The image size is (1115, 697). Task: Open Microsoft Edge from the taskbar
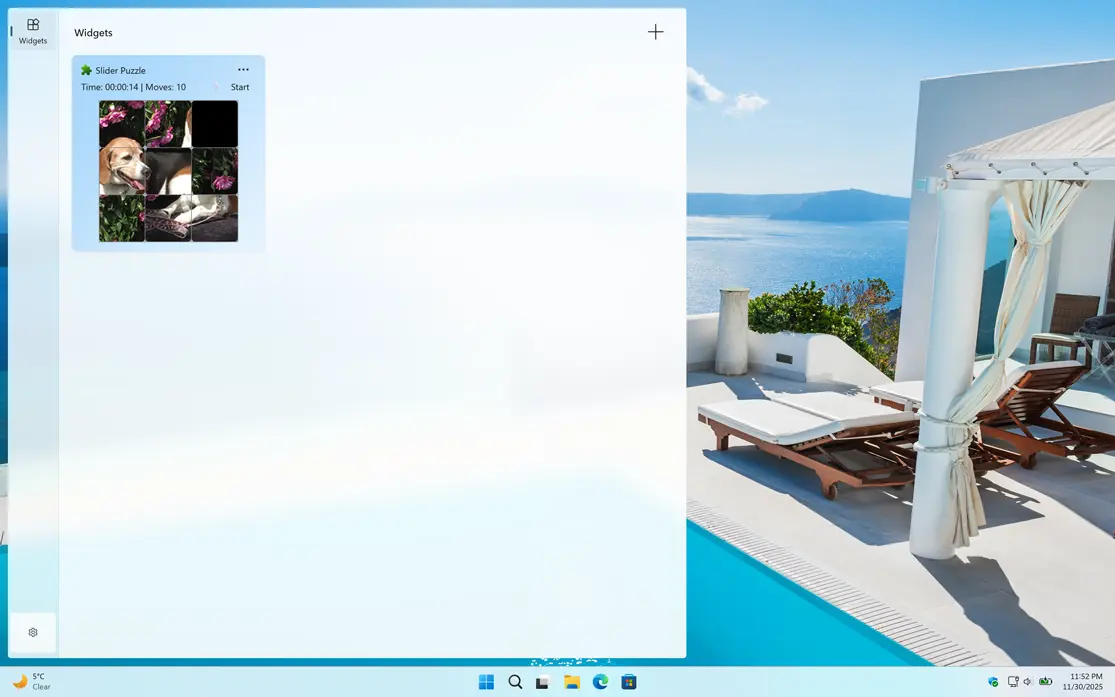click(599, 681)
